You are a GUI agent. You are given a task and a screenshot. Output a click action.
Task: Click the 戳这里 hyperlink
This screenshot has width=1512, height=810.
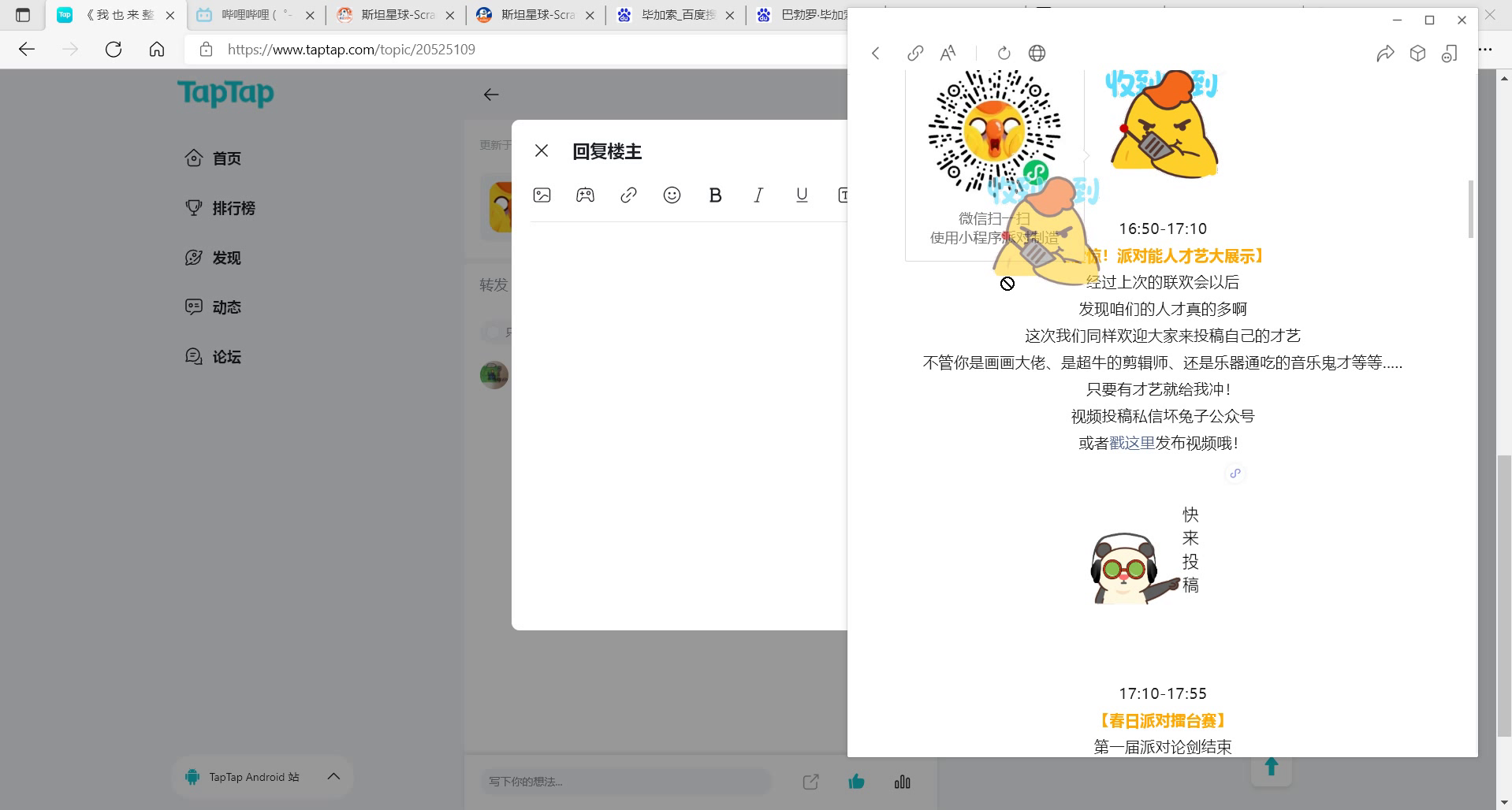[1131, 444]
